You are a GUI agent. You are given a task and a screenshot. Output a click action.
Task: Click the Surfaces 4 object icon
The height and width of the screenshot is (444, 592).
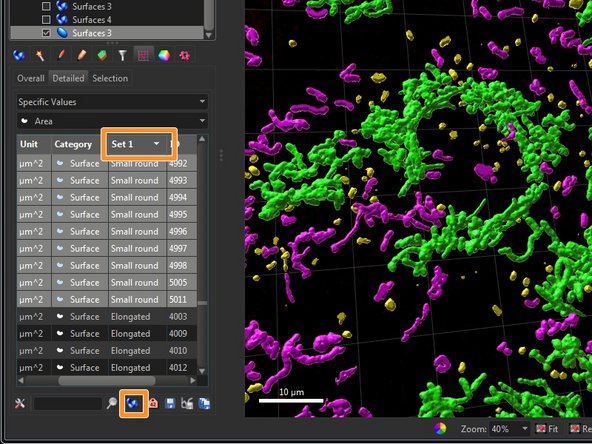pos(62,19)
